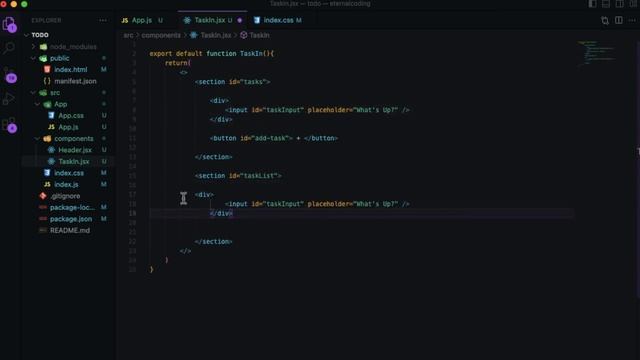Toggle primary sidebar layout icon in title bar
The image size is (640, 360).
[x=592, y=4]
